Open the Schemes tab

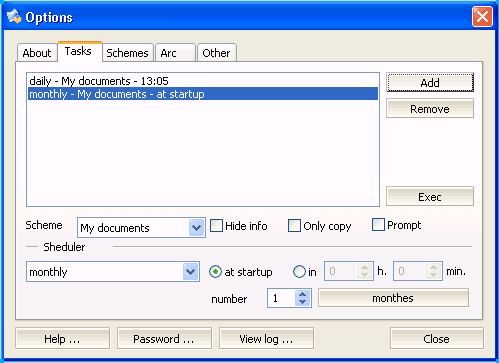[127, 53]
